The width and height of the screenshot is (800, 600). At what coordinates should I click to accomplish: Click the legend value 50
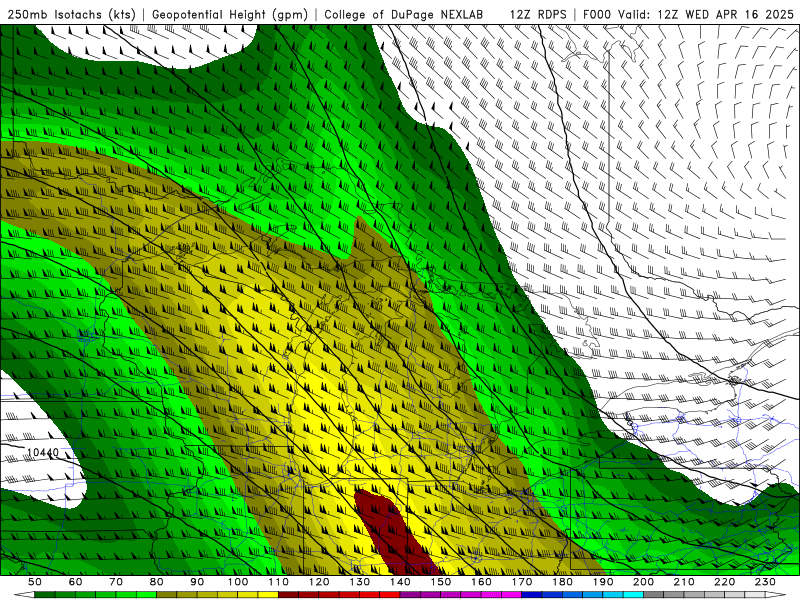point(35,582)
